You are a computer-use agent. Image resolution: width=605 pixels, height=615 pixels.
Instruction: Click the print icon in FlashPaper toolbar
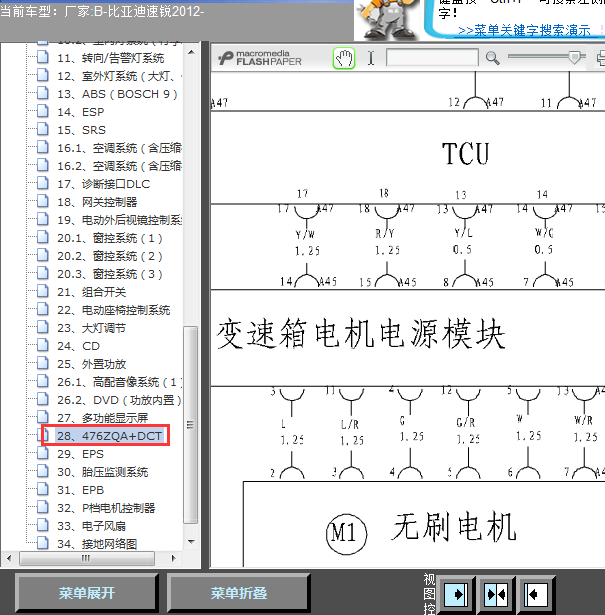pos(601,58)
